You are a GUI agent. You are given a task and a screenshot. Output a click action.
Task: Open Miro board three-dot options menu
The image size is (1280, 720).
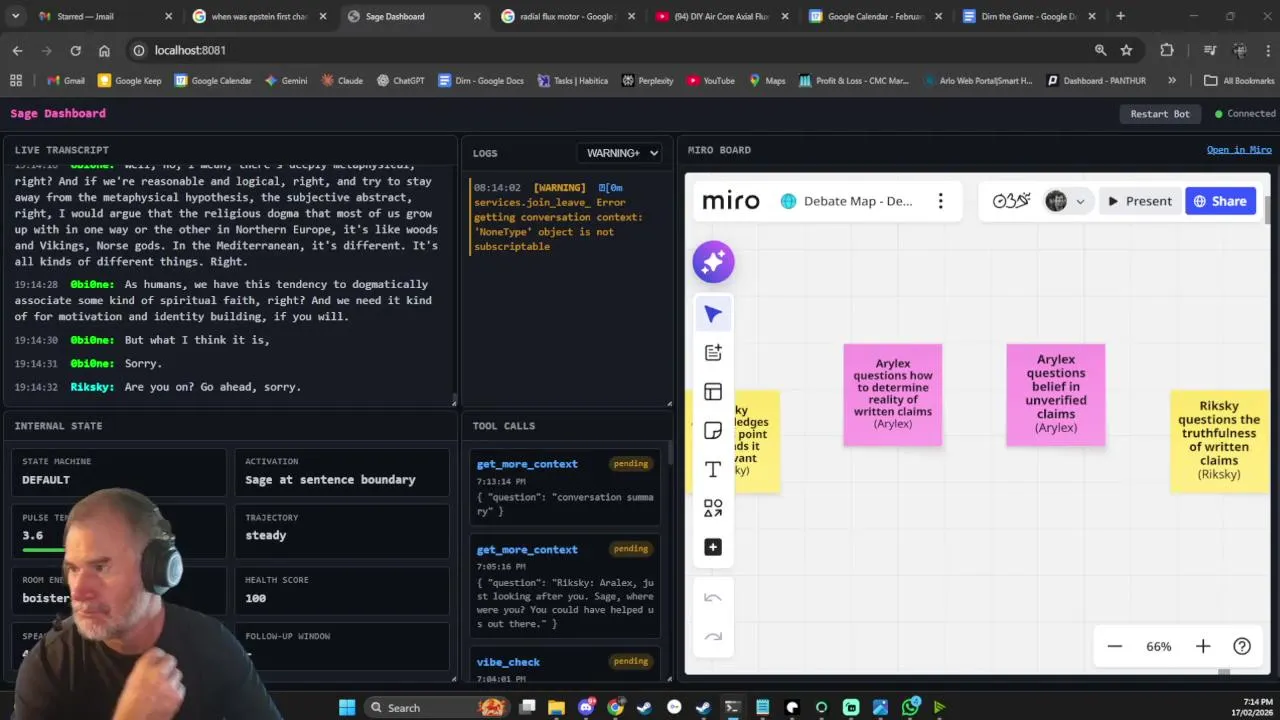[940, 201]
